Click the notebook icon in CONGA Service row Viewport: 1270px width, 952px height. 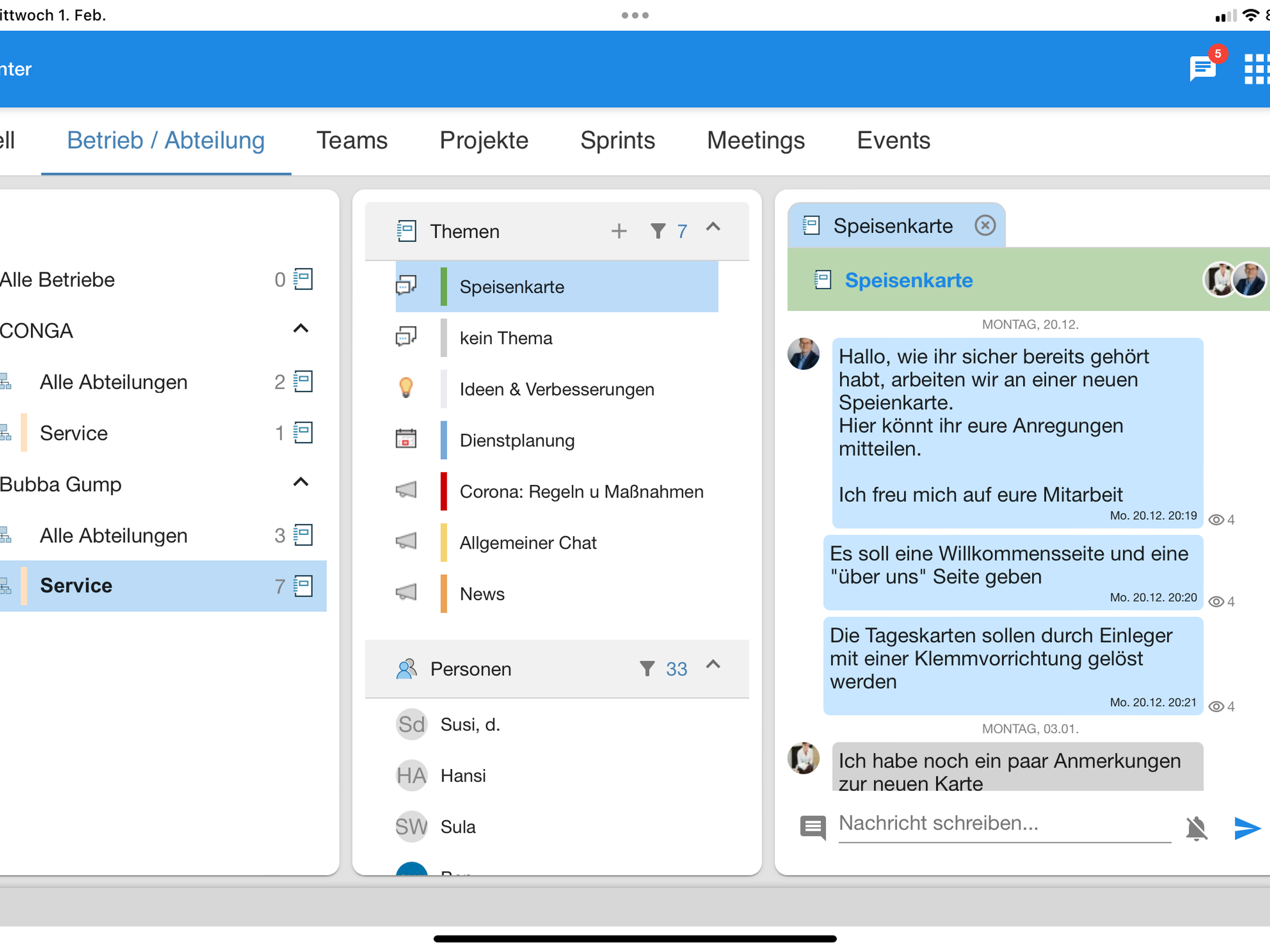pyautogui.click(x=303, y=433)
